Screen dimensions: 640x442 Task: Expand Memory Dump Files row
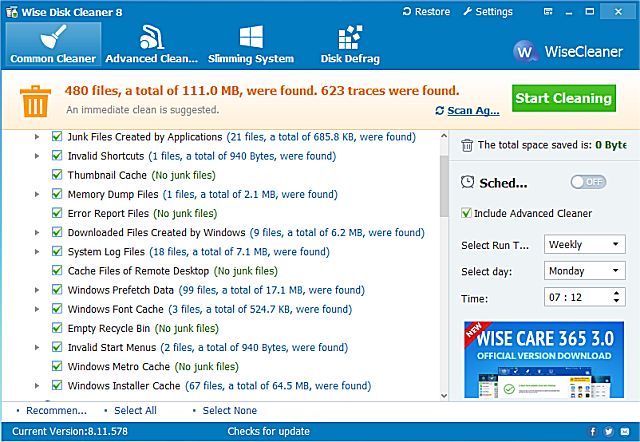pyautogui.click(x=37, y=194)
